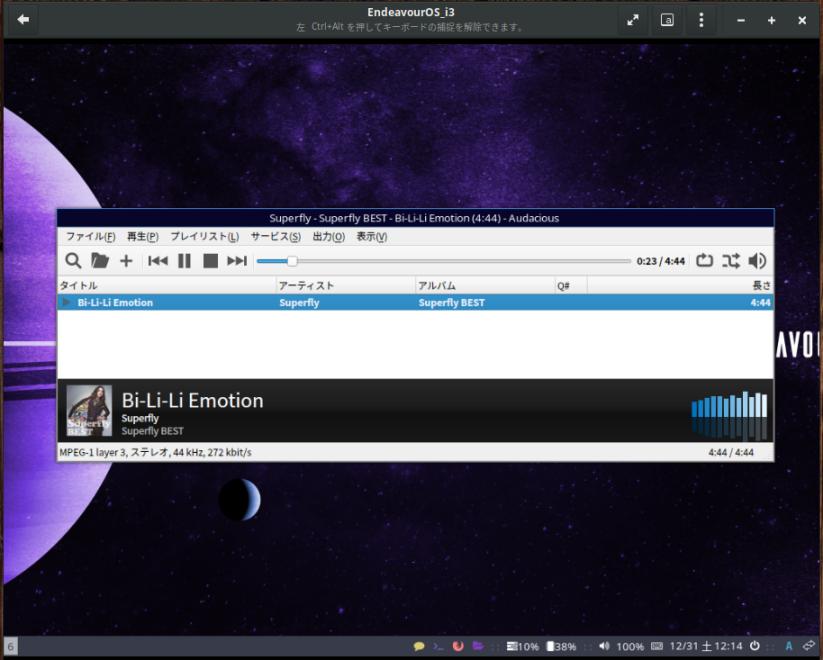The height and width of the screenshot is (660, 823).
Task: Select the Bi-Li-Li Emotion playlist title cell
Action: pos(115,302)
